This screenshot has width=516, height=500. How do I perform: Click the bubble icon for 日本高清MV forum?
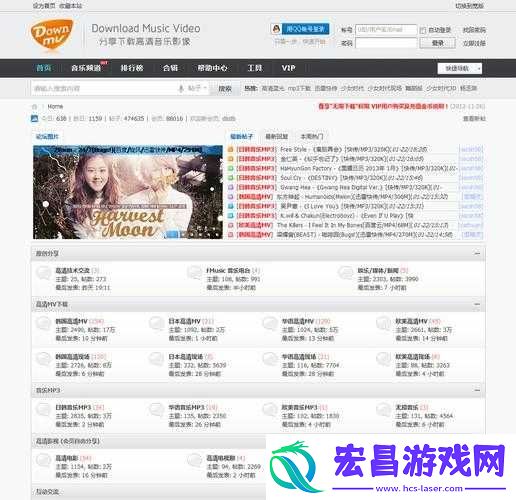[x=157, y=323]
